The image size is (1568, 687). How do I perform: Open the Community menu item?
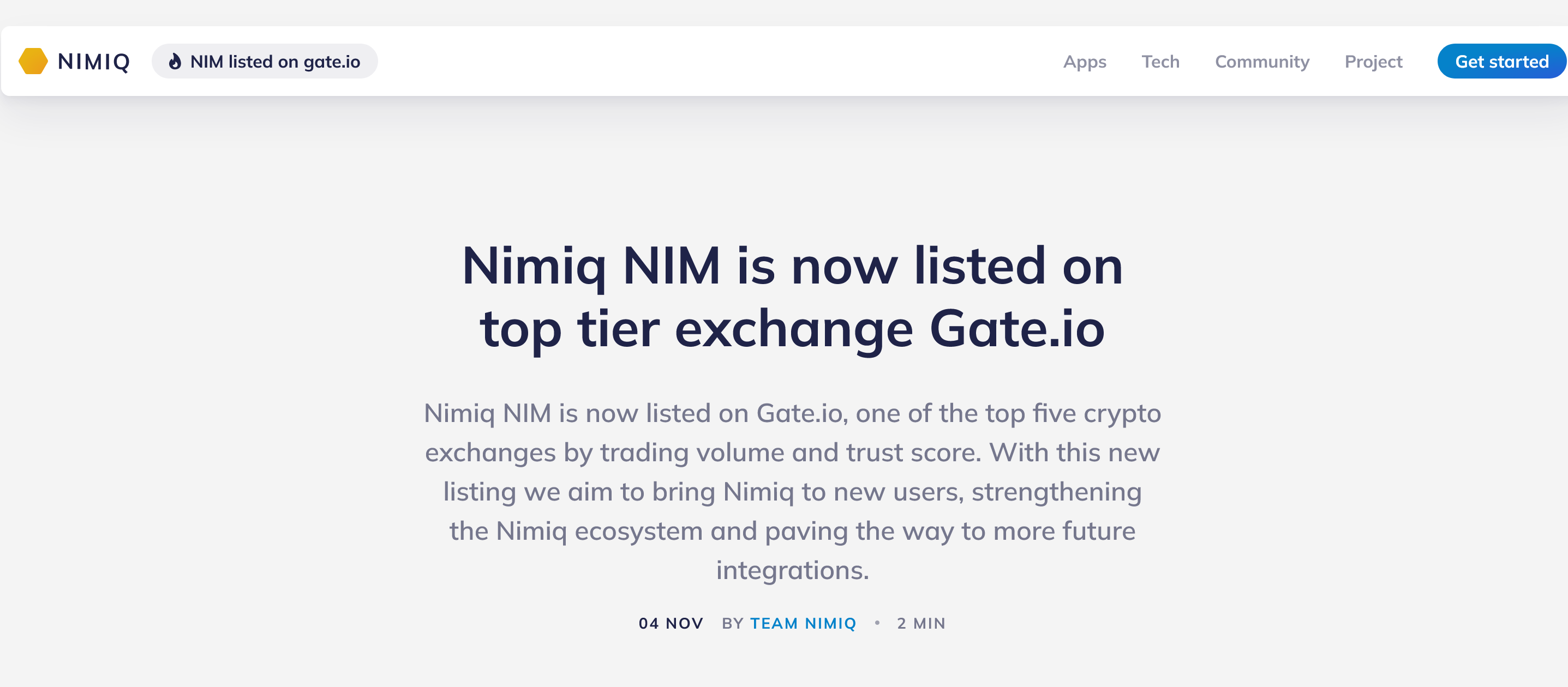click(1262, 62)
